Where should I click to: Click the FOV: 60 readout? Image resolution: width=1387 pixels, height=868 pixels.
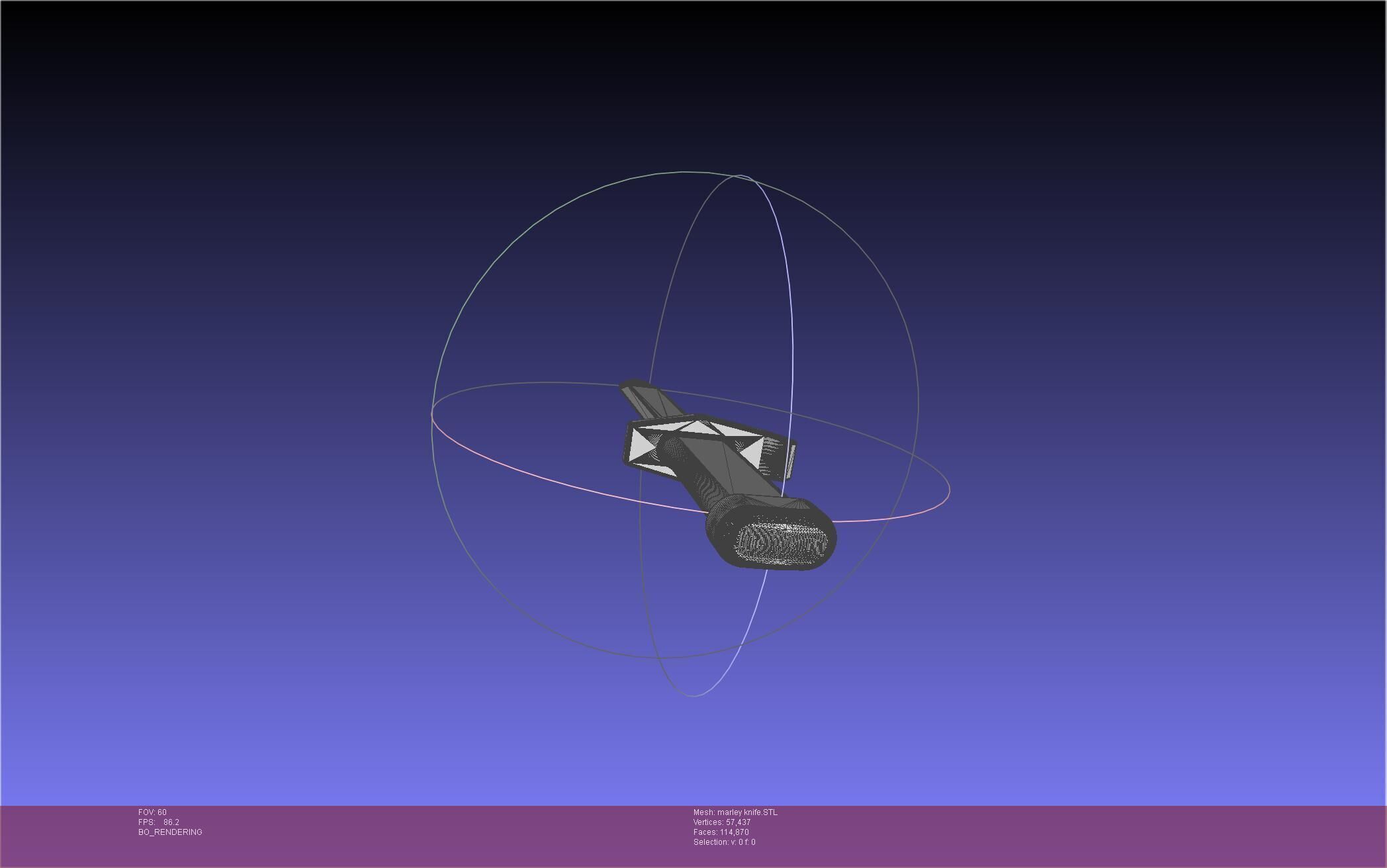coord(152,812)
